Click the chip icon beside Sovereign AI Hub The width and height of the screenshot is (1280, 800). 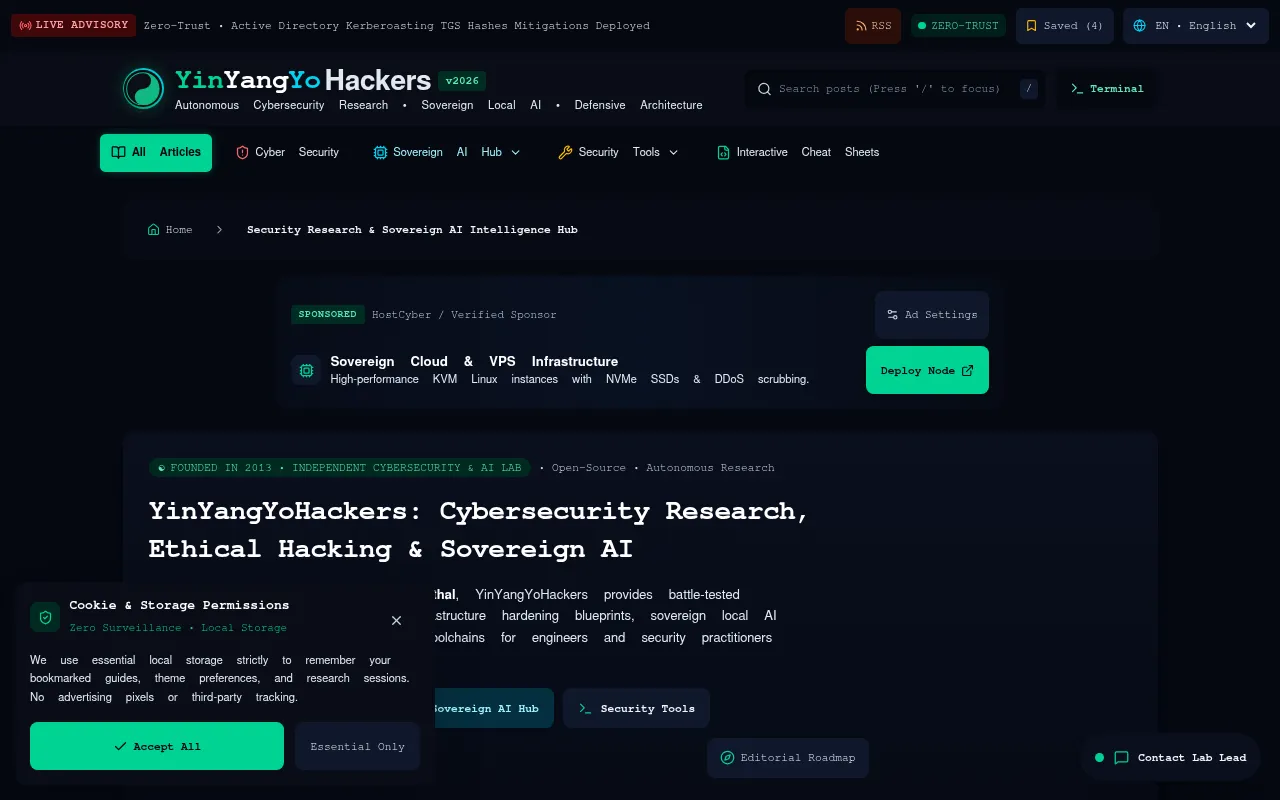click(380, 153)
